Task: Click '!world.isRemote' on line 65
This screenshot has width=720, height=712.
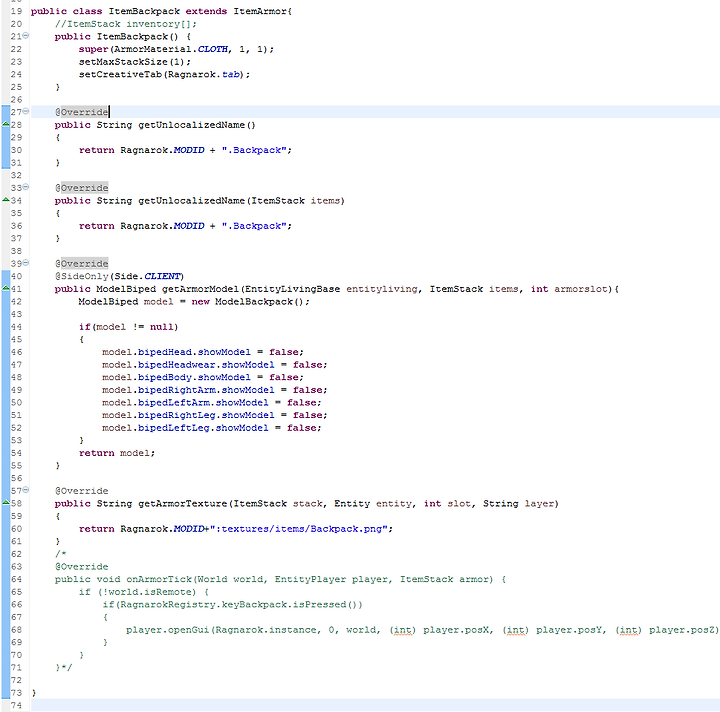Action: coord(147,592)
